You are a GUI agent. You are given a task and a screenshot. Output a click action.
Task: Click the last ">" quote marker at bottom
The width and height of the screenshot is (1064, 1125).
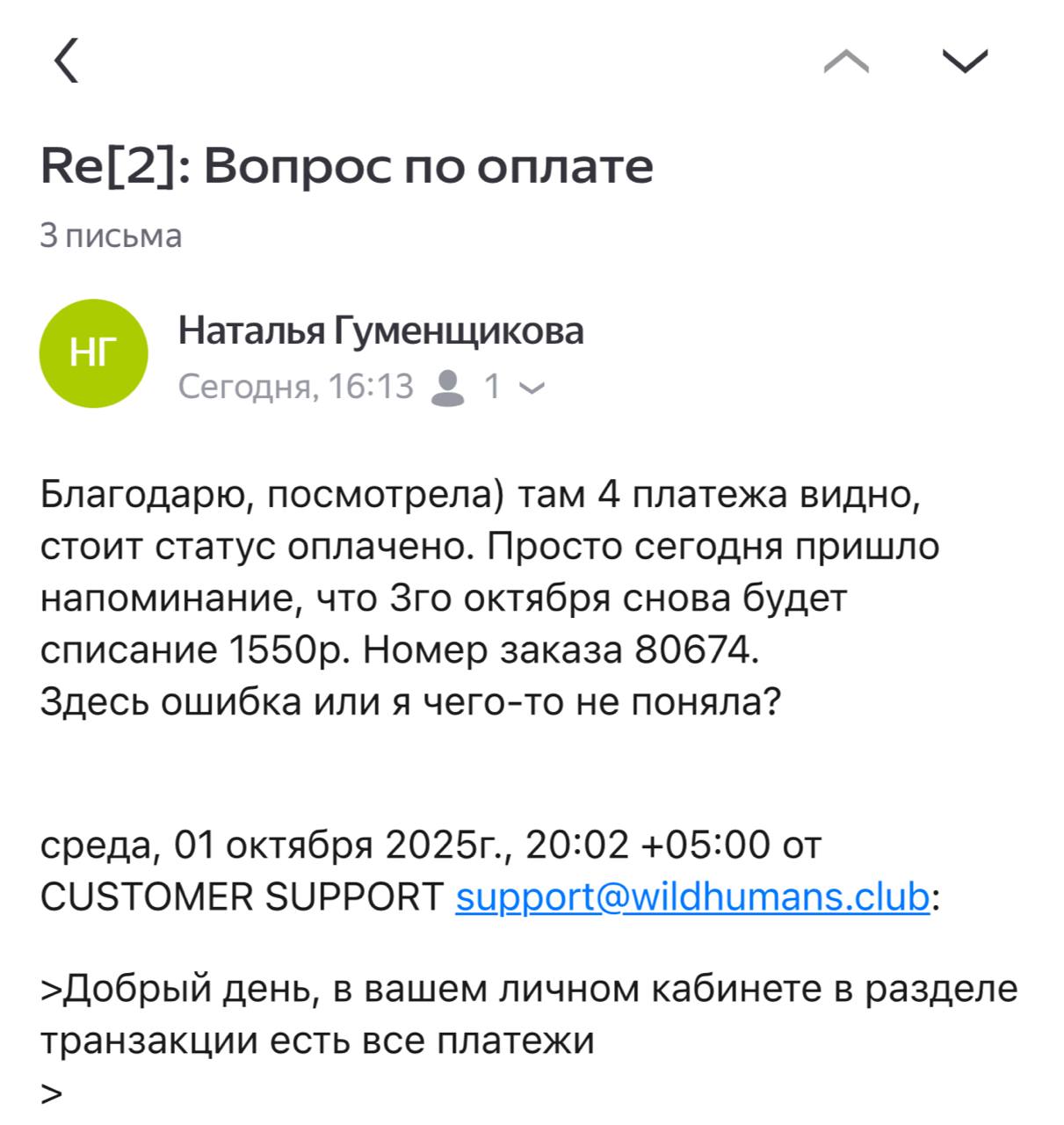point(52,1093)
